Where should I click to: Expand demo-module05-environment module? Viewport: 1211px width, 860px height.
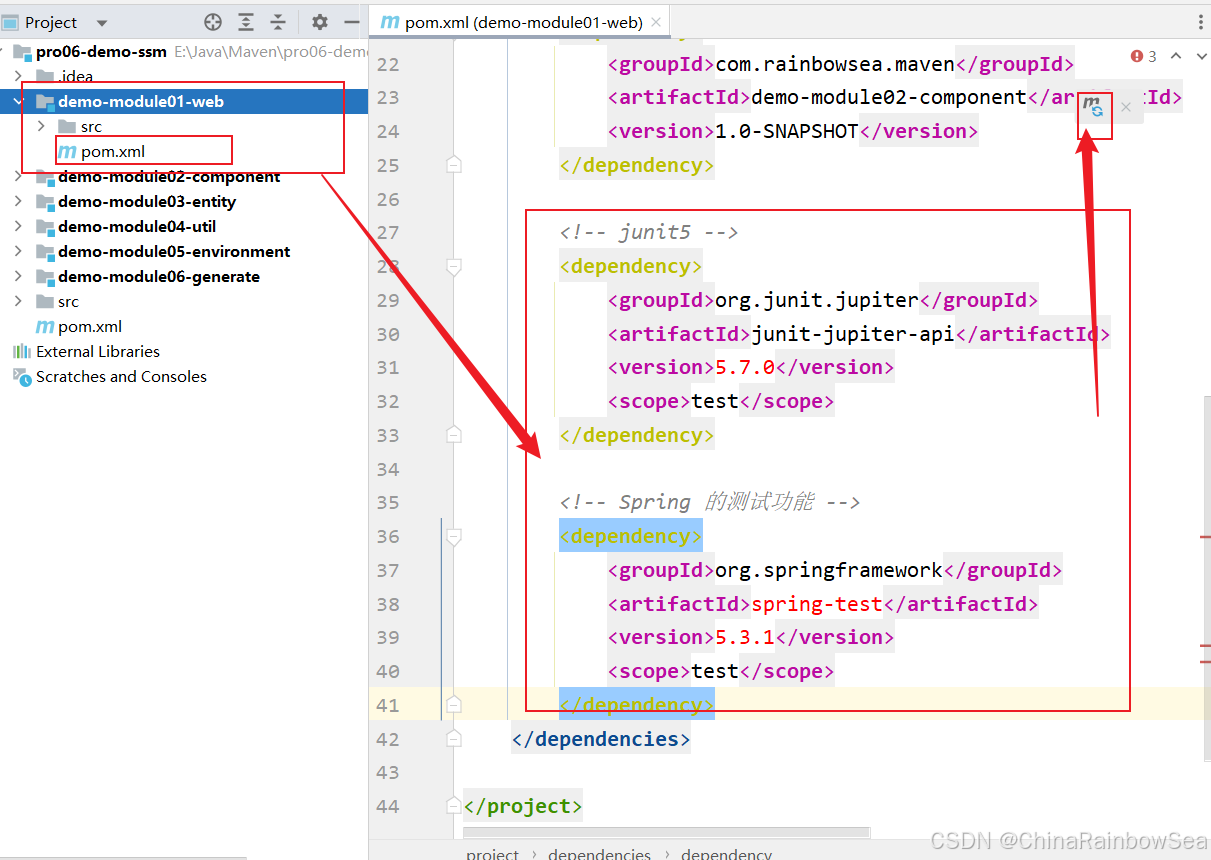[x=19, y=251]
